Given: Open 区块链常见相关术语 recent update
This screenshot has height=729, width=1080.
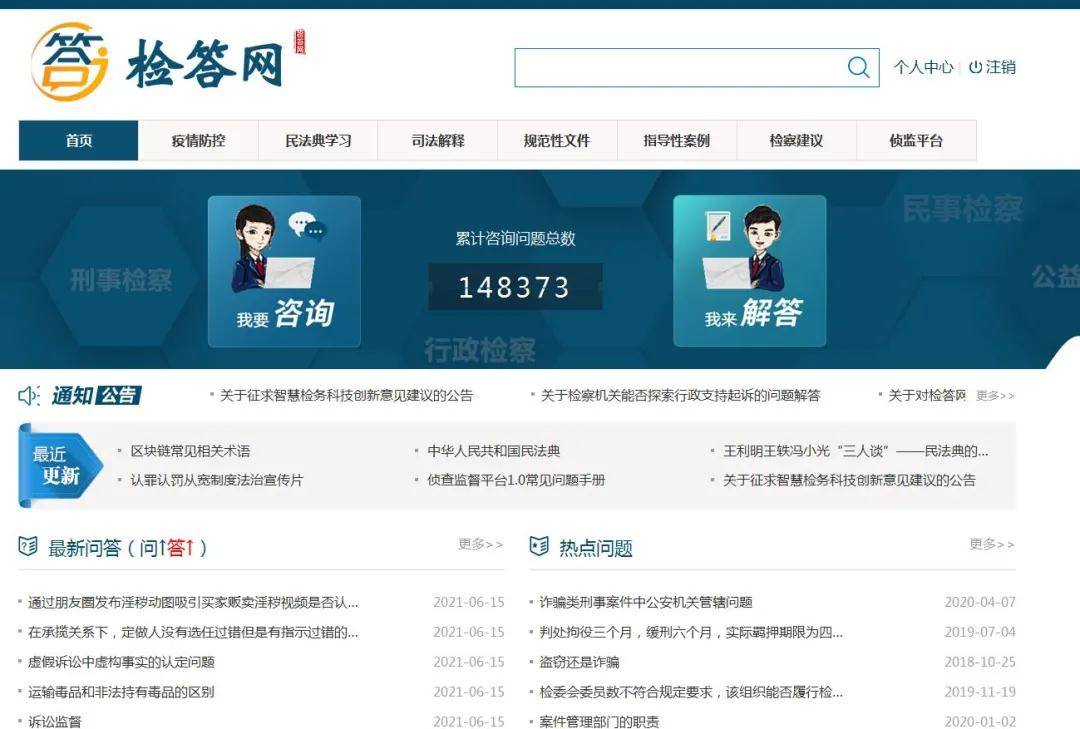Looking at the screenshot, I should point(190,451).
